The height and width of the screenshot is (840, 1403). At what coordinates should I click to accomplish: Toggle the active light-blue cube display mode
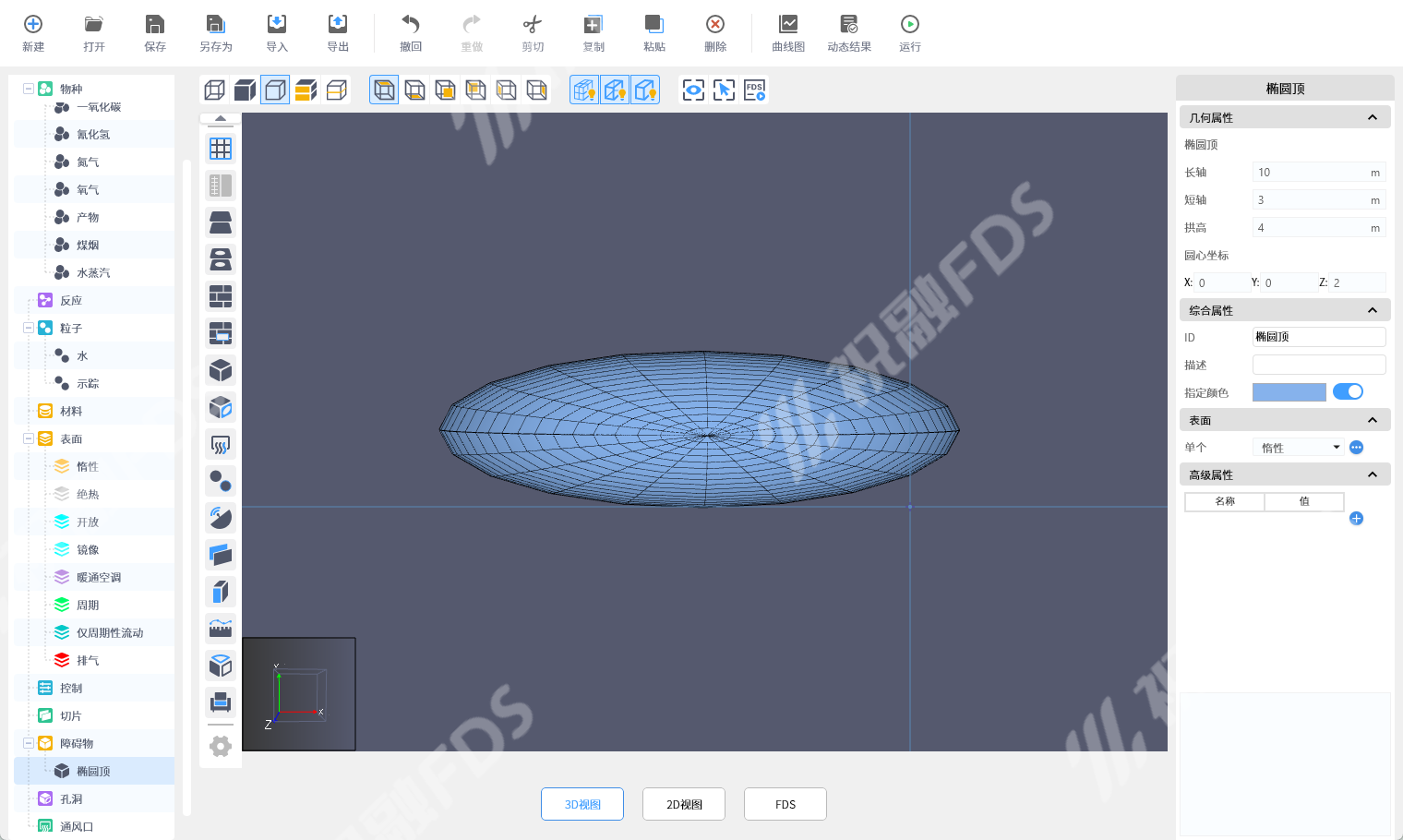point(275,90)
